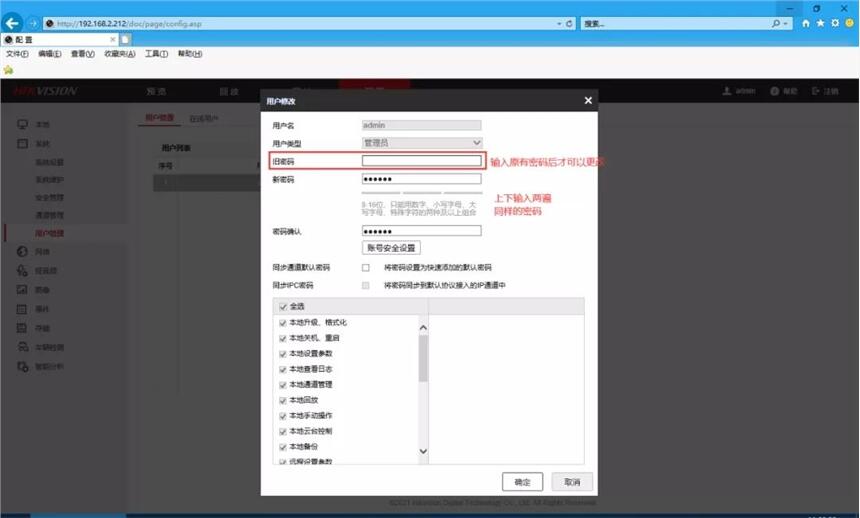Open IE favorites star icon
The width and height of the screenshot is (860, 518).
820,23
